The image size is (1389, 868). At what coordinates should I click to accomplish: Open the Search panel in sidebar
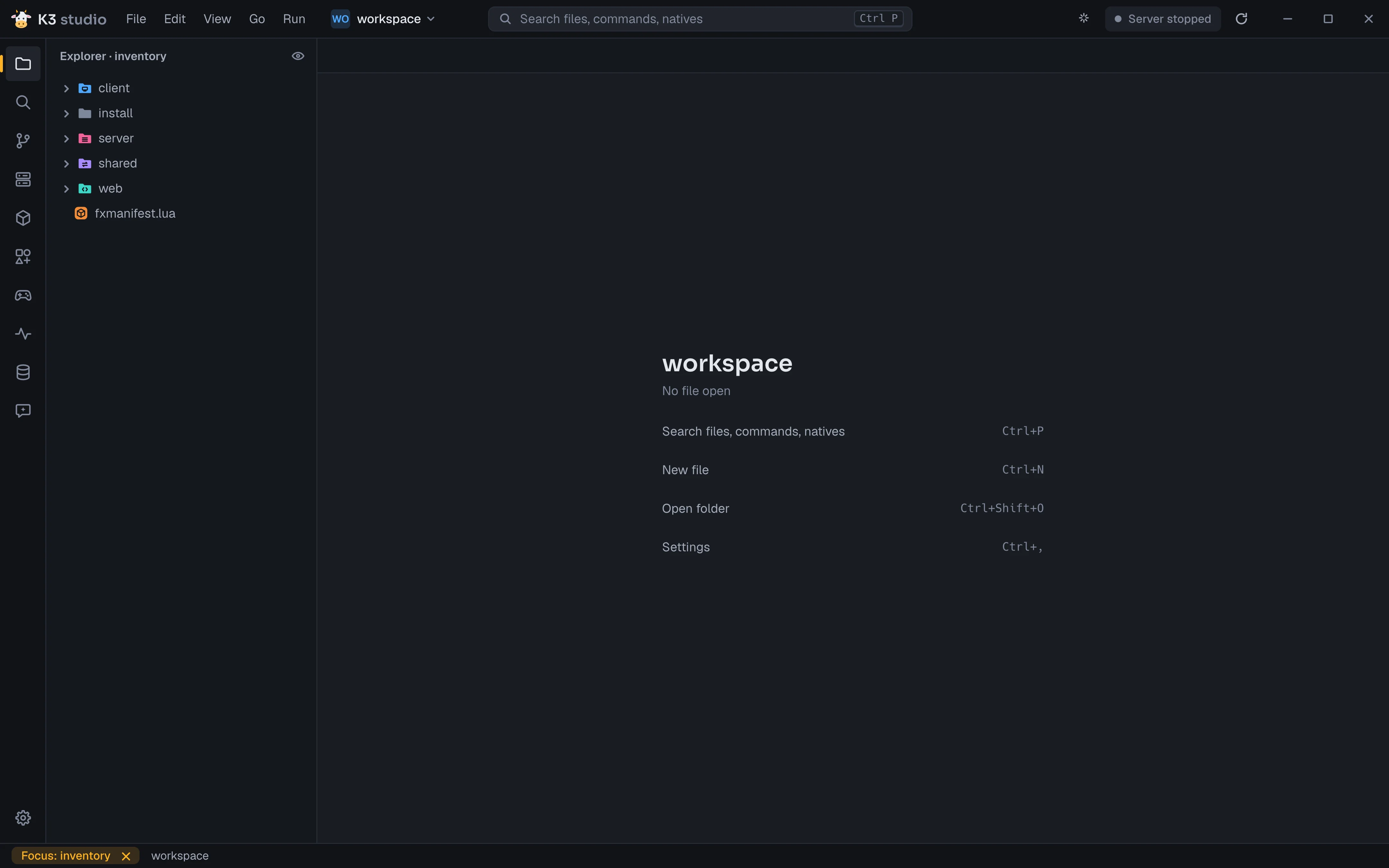pos(23,102)
